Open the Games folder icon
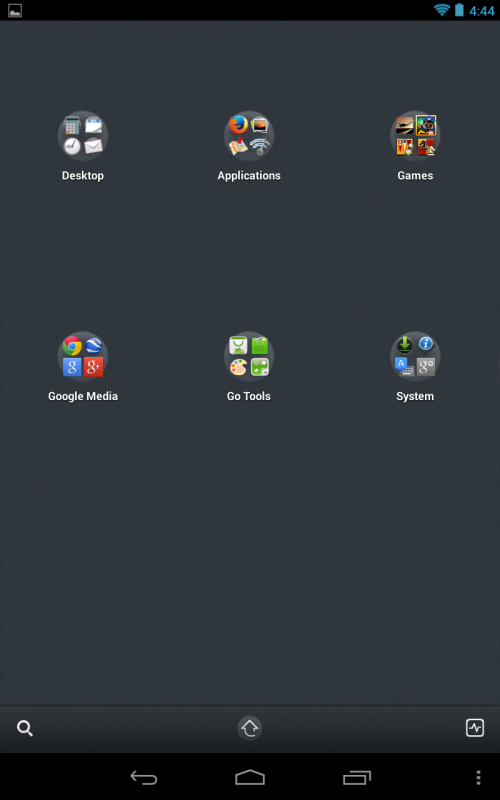Viewport: 500px width, 800px height. 415,136
